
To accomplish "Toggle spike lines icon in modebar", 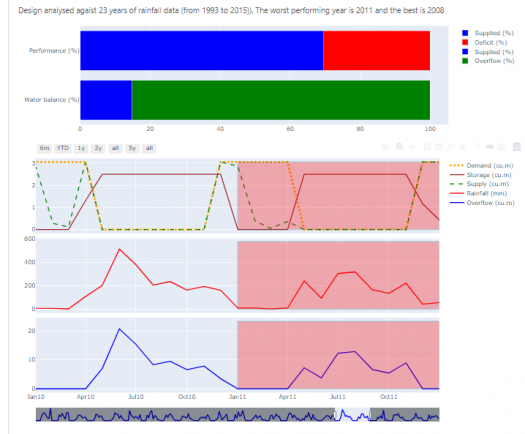I will coord(477,147).
